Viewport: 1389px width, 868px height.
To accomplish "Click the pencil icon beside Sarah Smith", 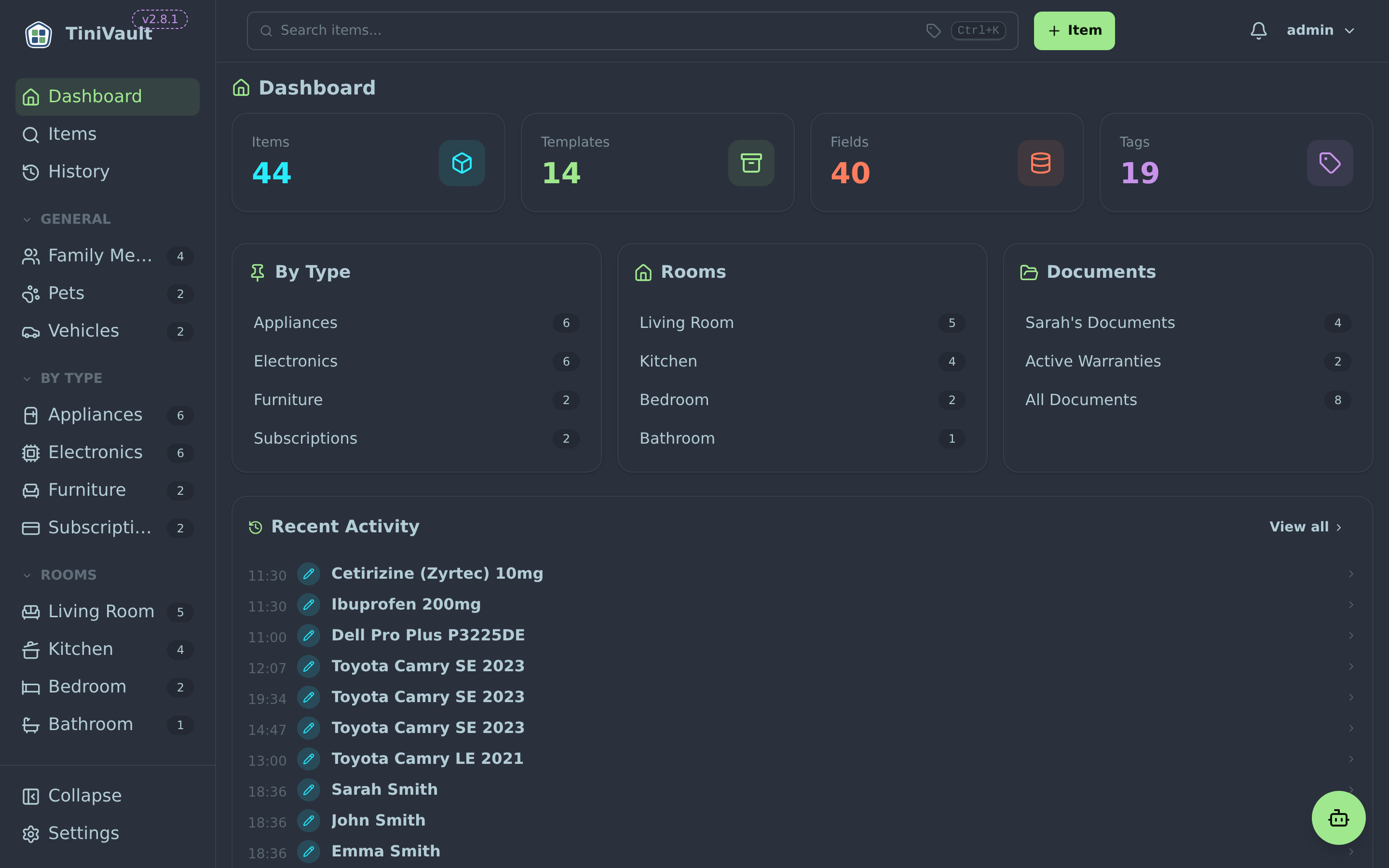I will [308, 790].
